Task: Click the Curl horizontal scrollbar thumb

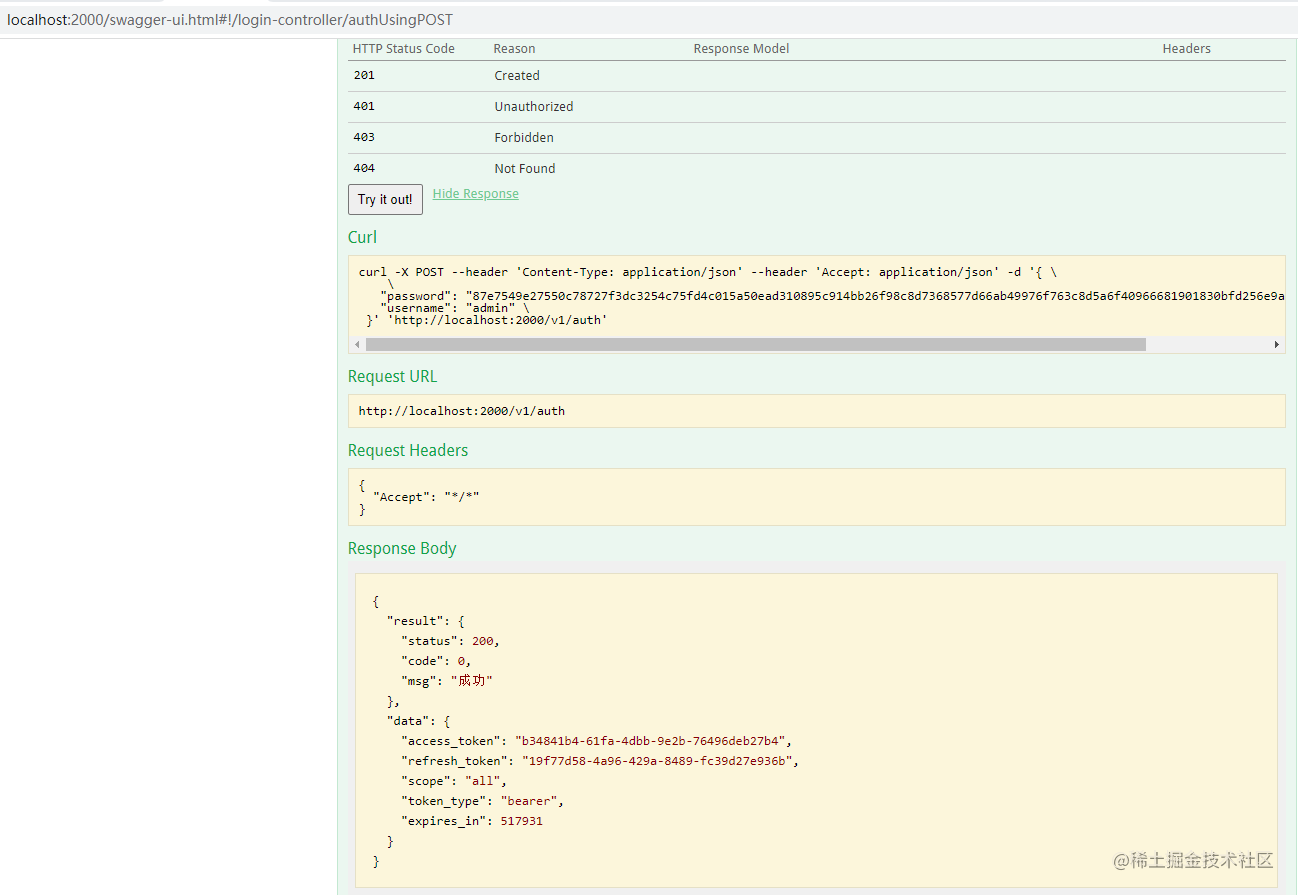Action: point(756,344)
